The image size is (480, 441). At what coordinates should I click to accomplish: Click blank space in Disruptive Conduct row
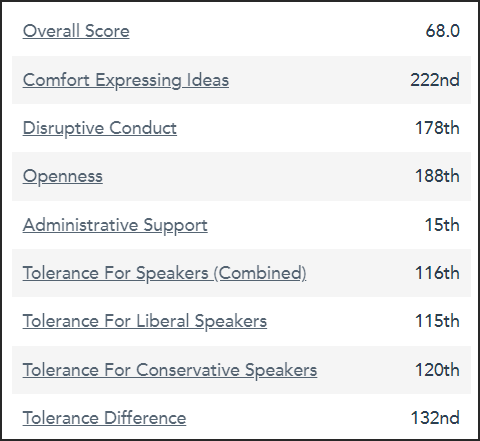[295, 128]
